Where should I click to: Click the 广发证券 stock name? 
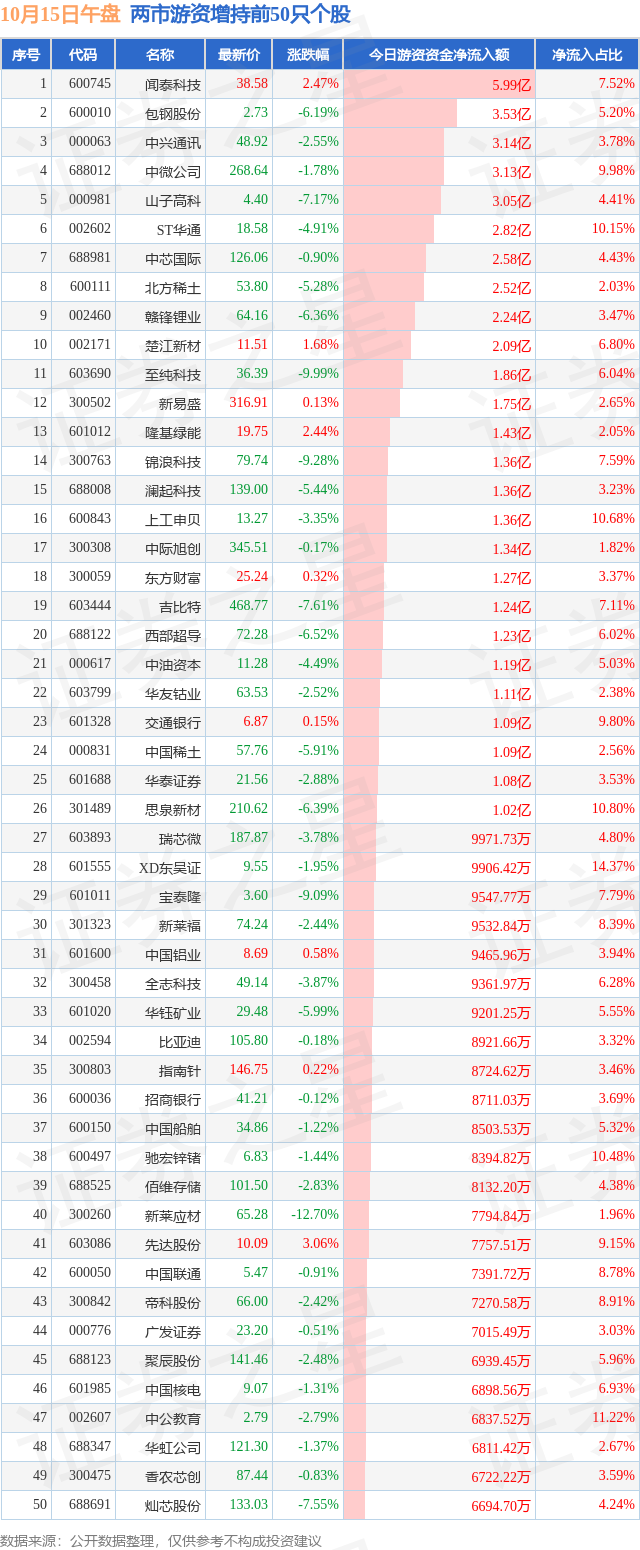[x=173, y=1332]
